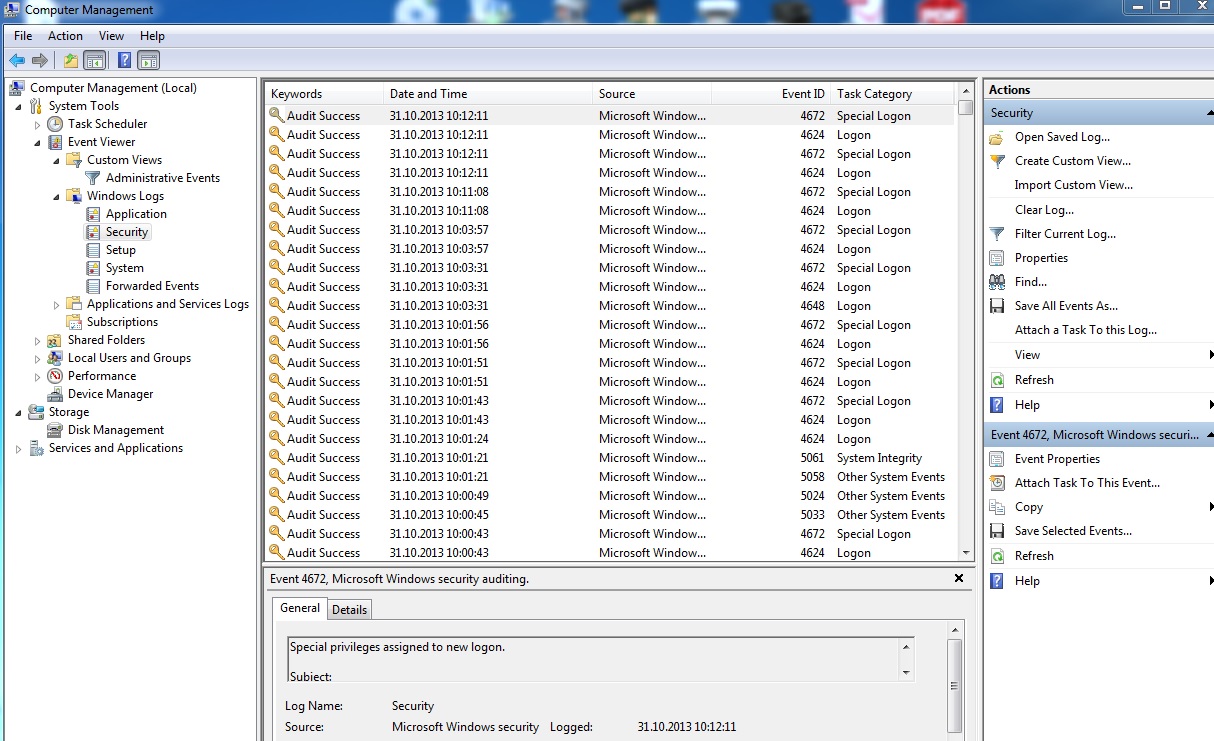Open the Help menu in menu bar
The image size is (1214, 741).
(x=152, y=36)
